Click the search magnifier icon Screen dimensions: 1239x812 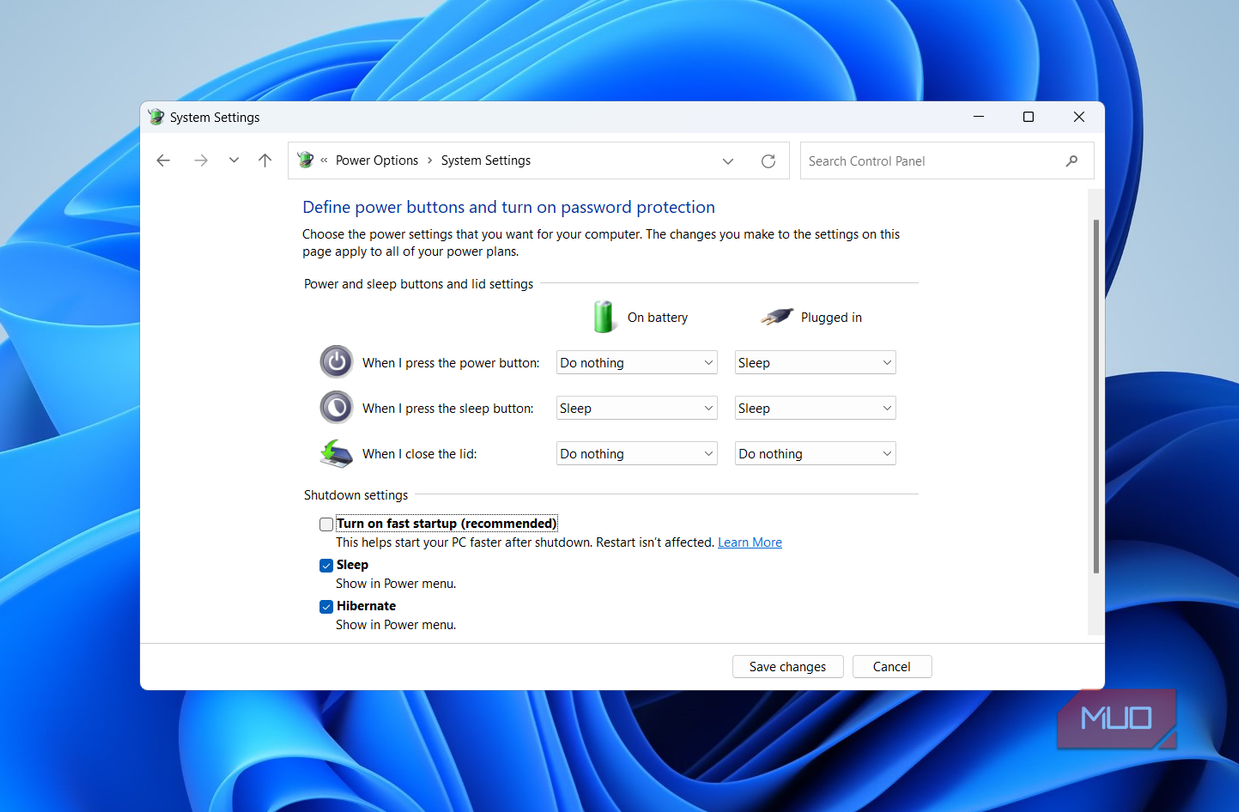(x=1072, y=161)
